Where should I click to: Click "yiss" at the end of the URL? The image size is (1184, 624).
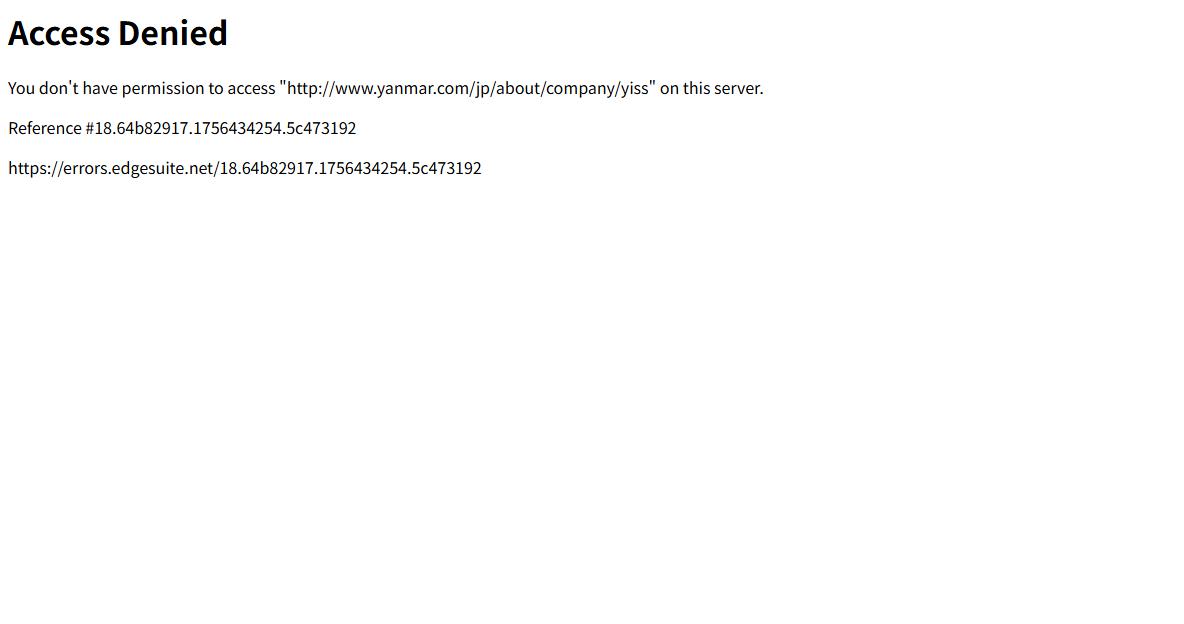pos(634,88)
